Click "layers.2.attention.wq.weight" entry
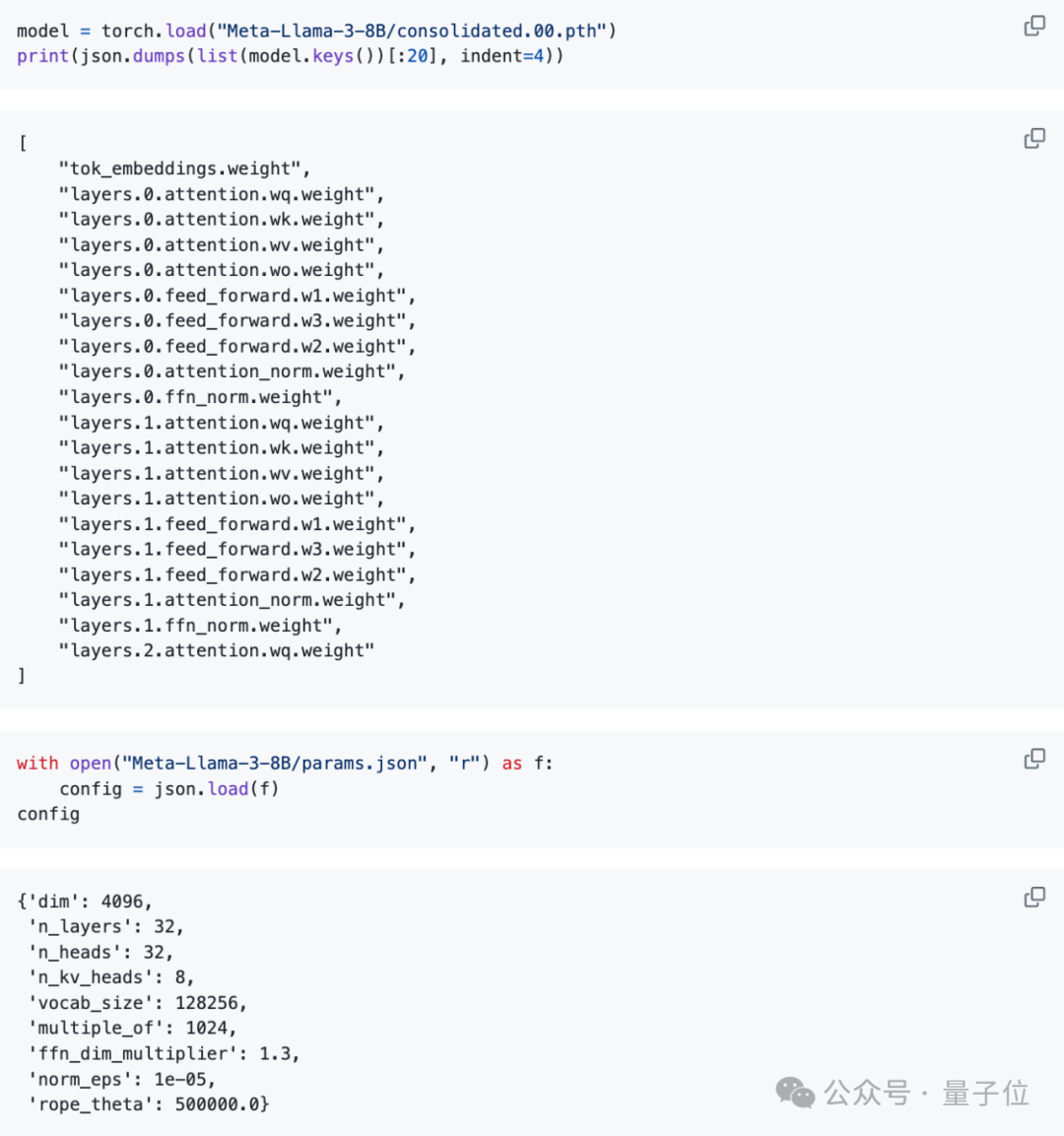Viewport: 1064px width, 1136px height. (217, 650)
